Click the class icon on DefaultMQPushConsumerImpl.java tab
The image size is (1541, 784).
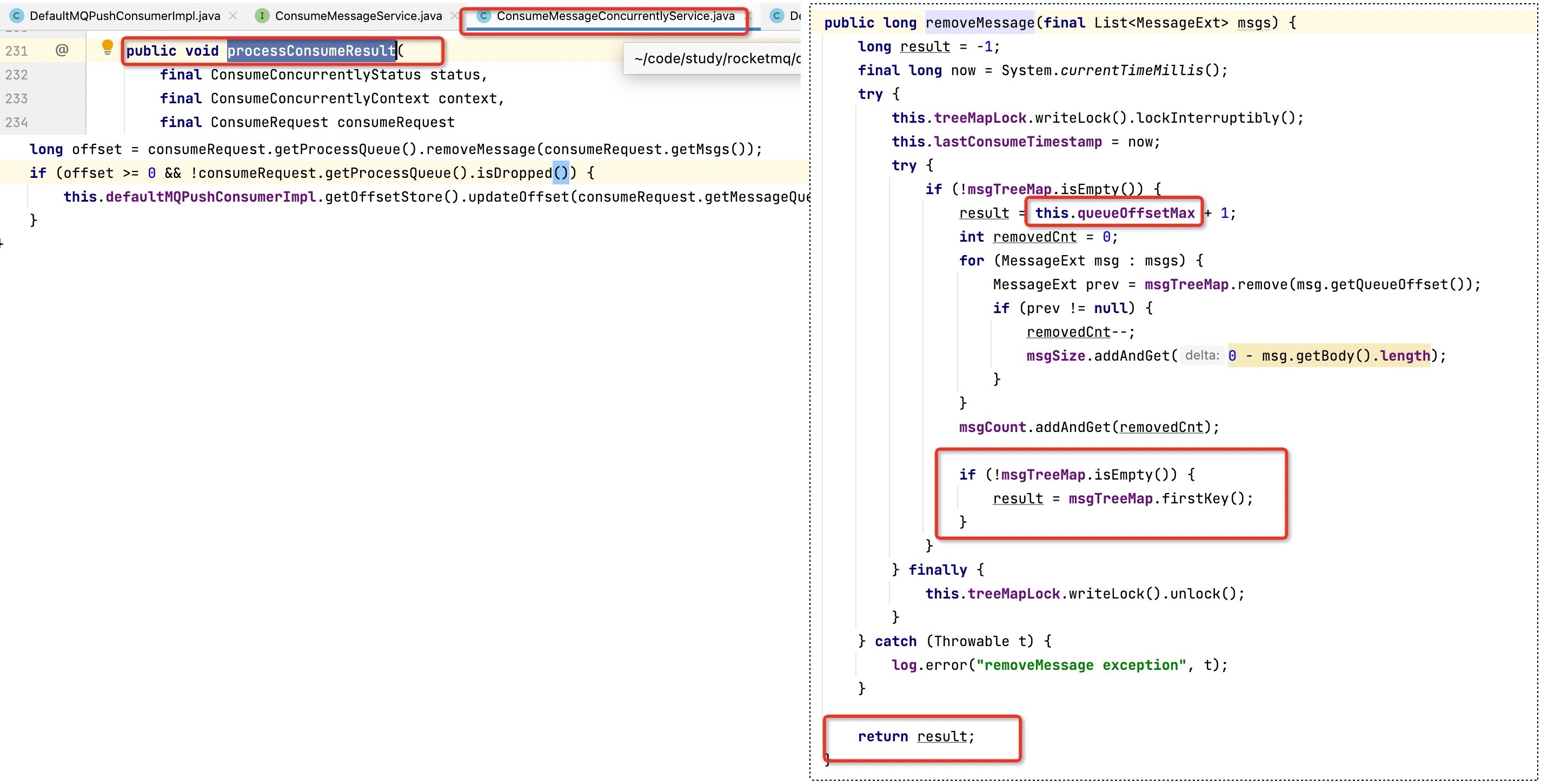point(17,16)
